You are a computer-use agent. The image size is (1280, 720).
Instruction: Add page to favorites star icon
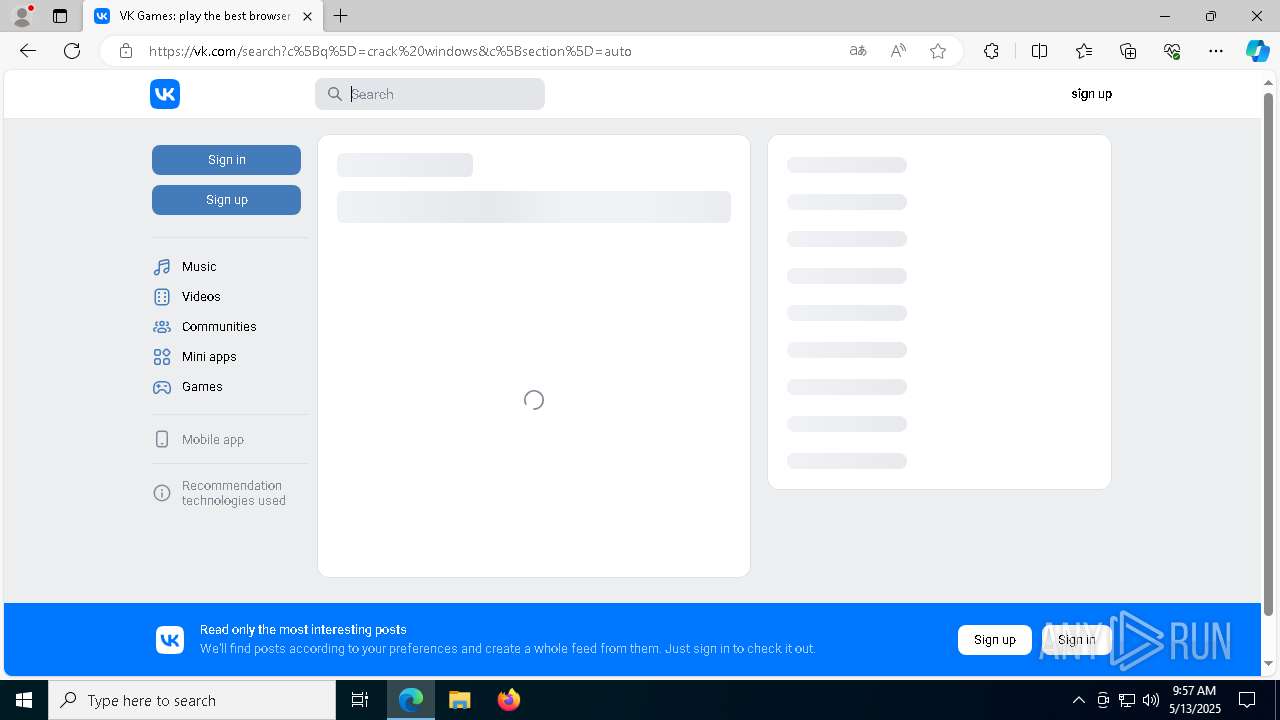tap(938, 51)
